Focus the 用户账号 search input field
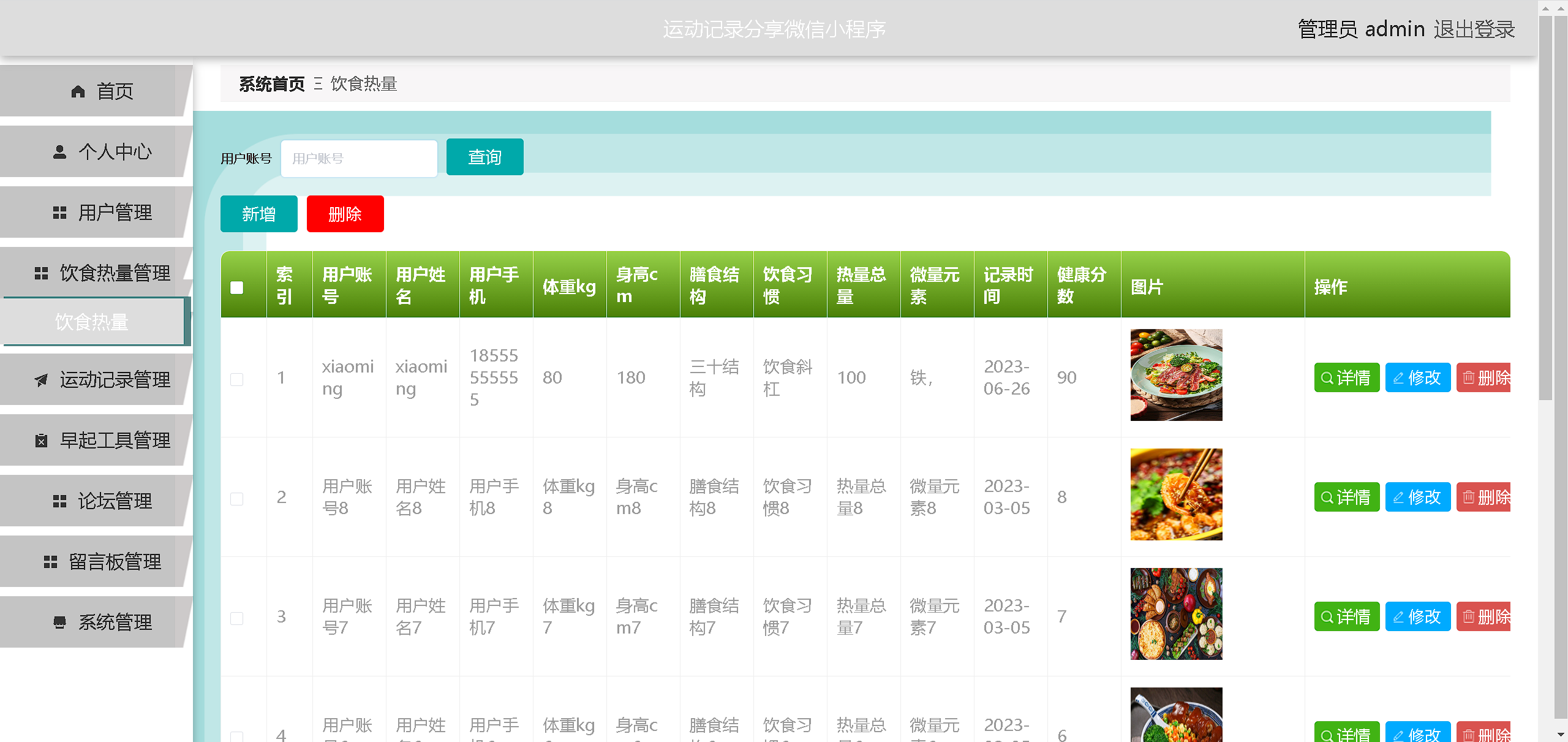 359,159
